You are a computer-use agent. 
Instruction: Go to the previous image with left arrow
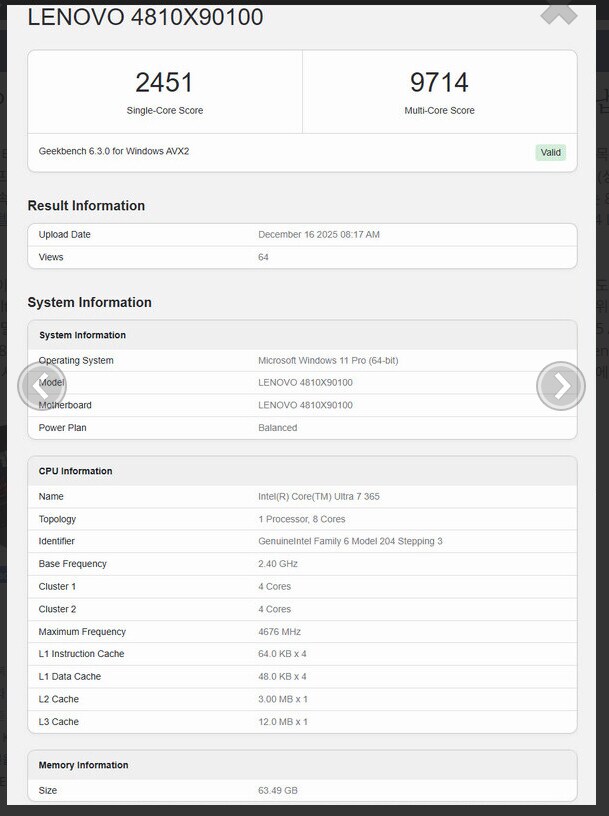pos(42,385)
